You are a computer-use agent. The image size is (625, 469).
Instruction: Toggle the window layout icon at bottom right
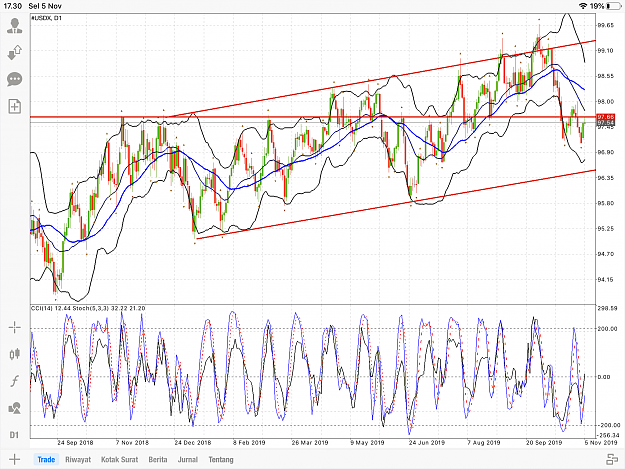[x=612, y=459]
